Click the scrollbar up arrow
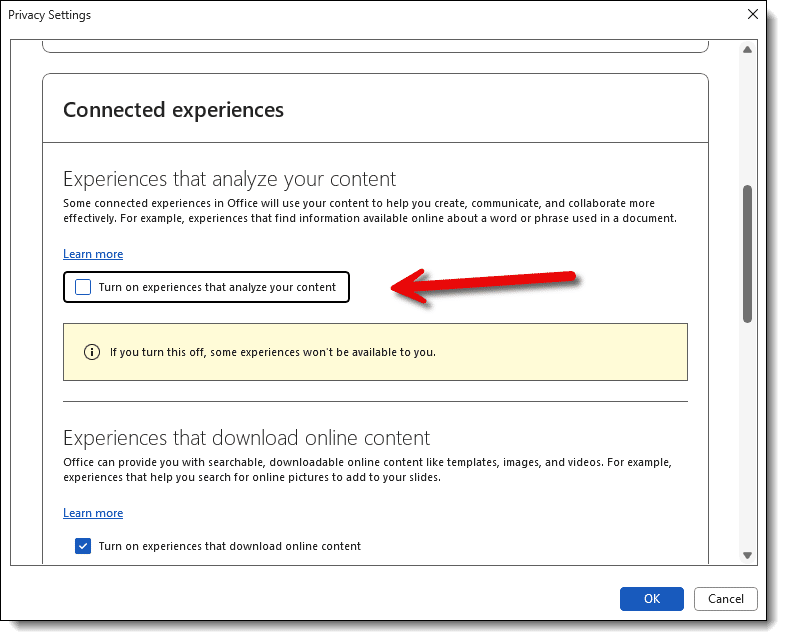 pyautogui.click(x=747, y=50)
